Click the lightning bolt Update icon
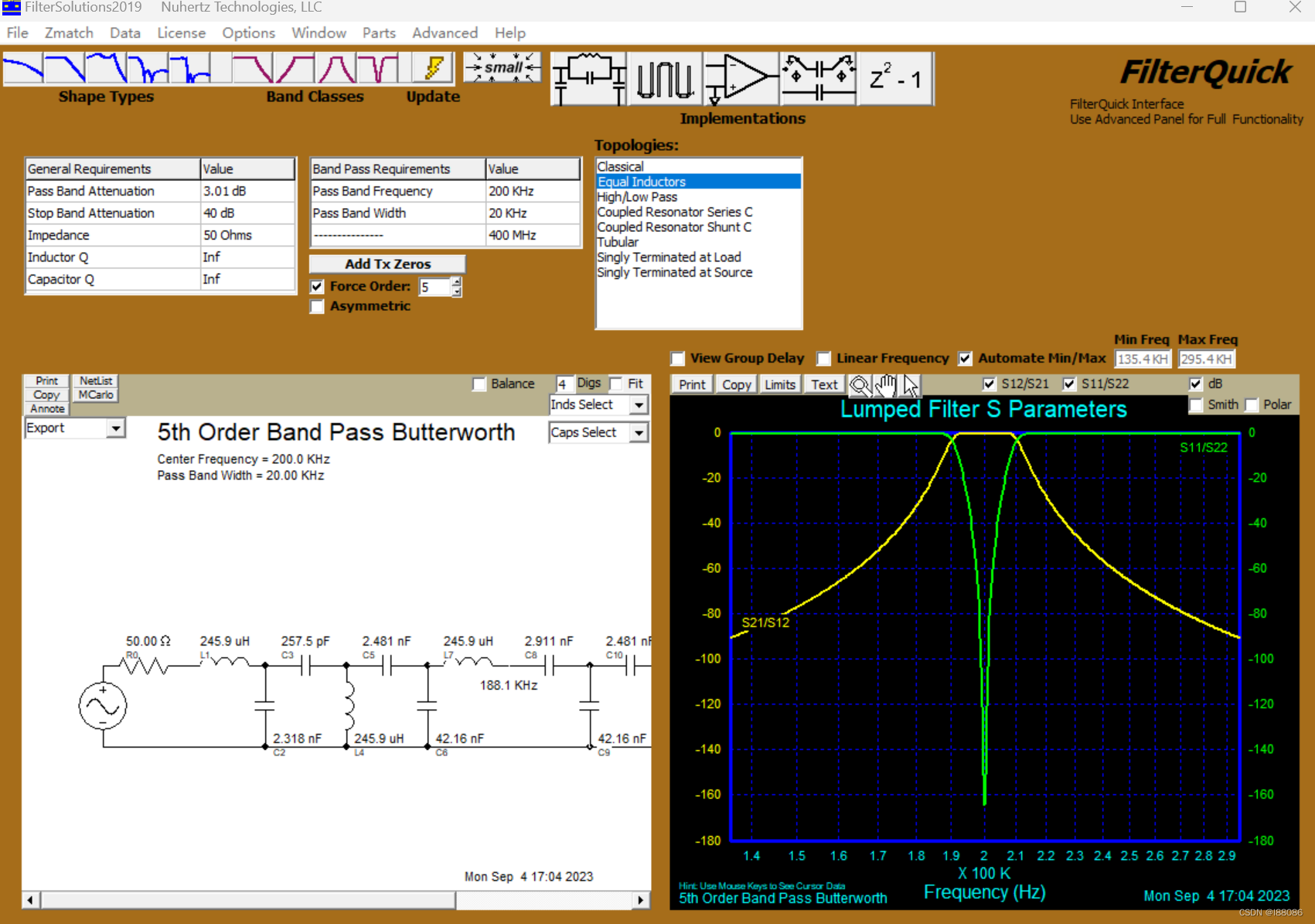 pyautogui.click(x=434, y=68)
